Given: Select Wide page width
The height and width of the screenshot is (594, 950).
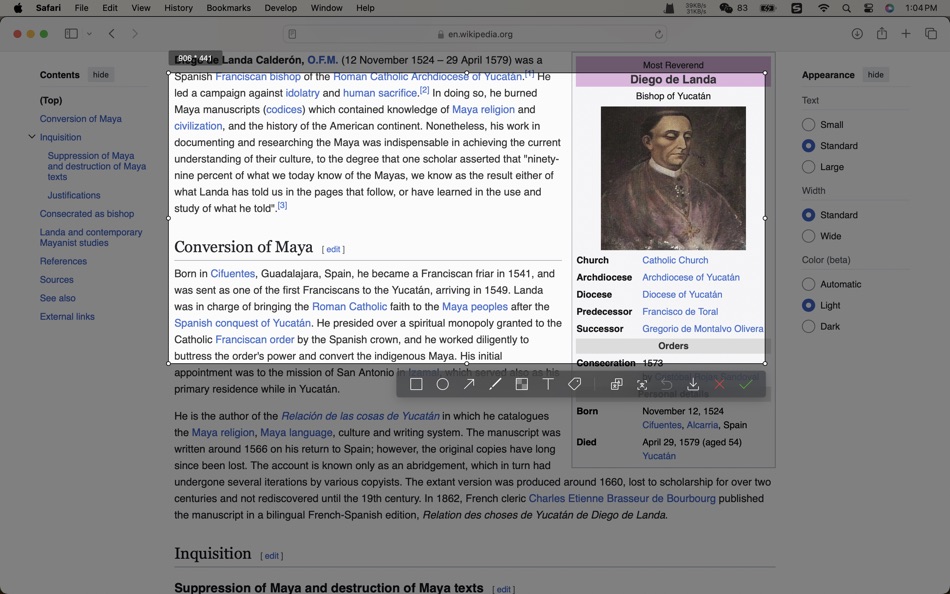Looking at the screenshot, I should point(808,236).
